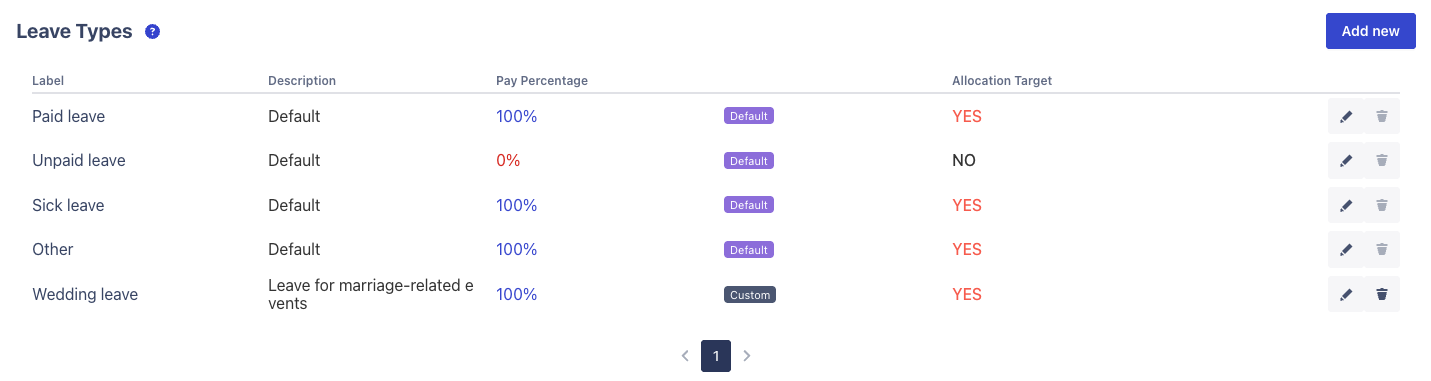Go to the next page arrow
Image resolution: width=1431 pixels, height=381 pixels.
747,355
